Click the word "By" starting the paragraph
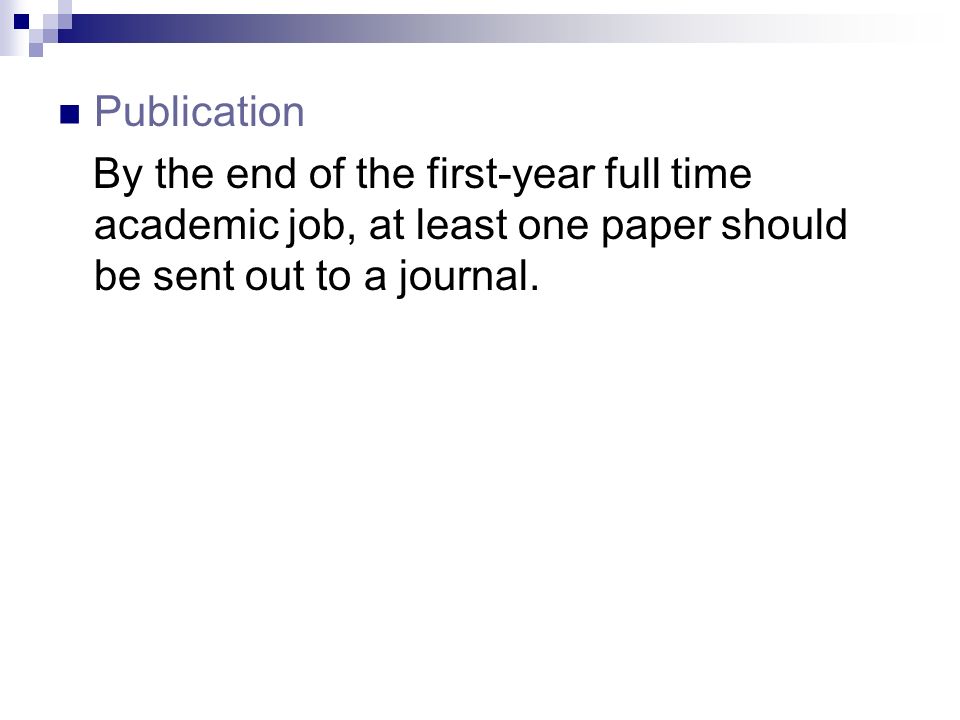960x720 pixels. [118, 175]
